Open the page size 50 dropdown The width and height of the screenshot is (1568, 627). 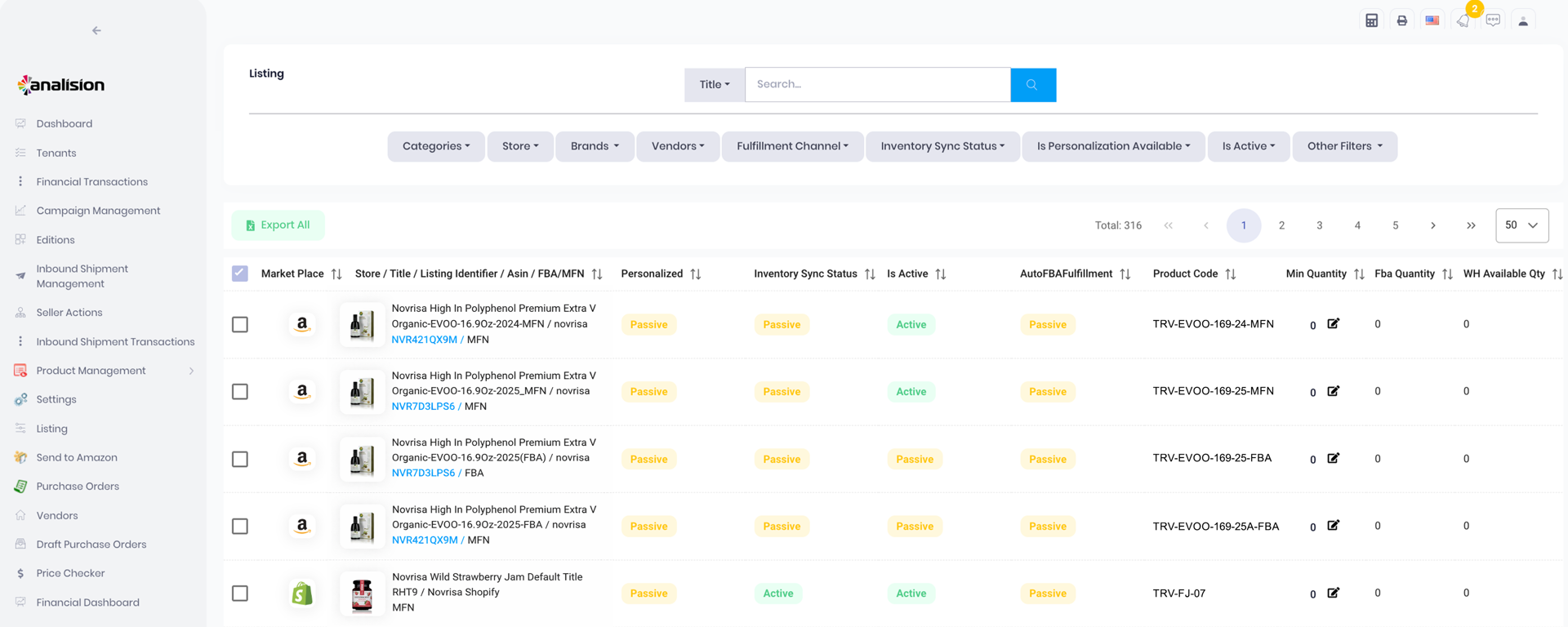point(1521,225)
